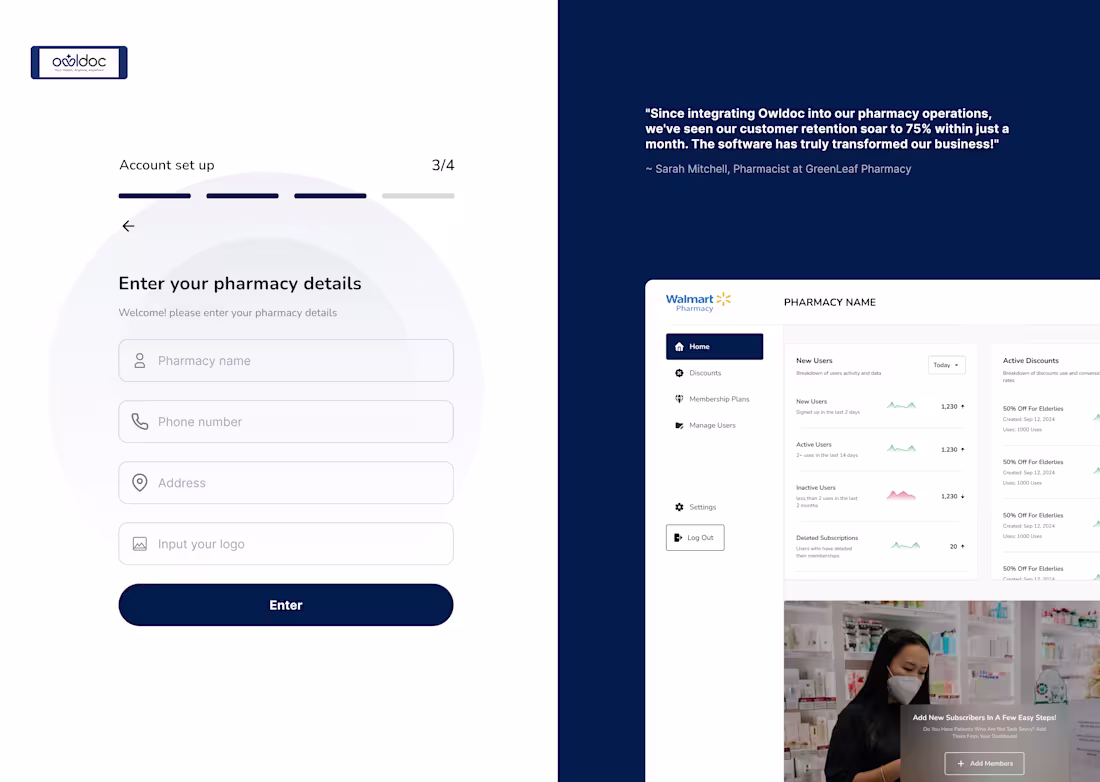Click the Sarah Mitchell attribution text
The height and width of the screenshot is (782, 1100).
(x=778, y=169)
